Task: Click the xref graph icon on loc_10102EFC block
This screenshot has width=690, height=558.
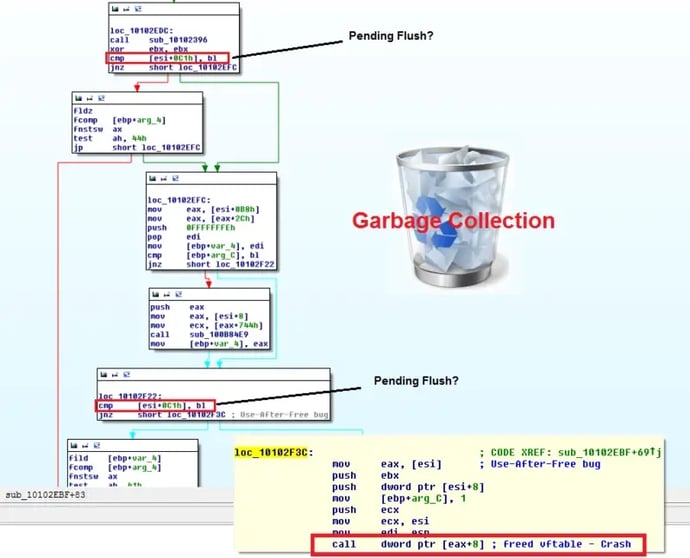Action: 173,179
